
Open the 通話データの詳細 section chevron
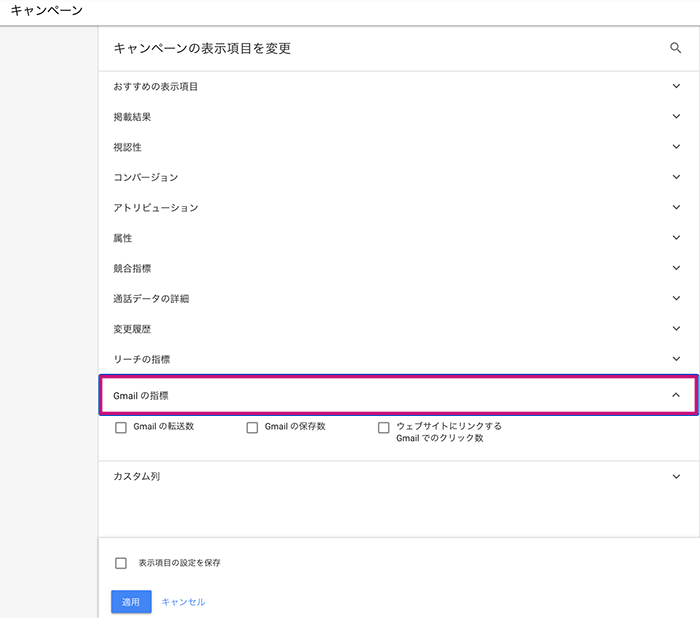pyautogui.click(x=676, y=298)
